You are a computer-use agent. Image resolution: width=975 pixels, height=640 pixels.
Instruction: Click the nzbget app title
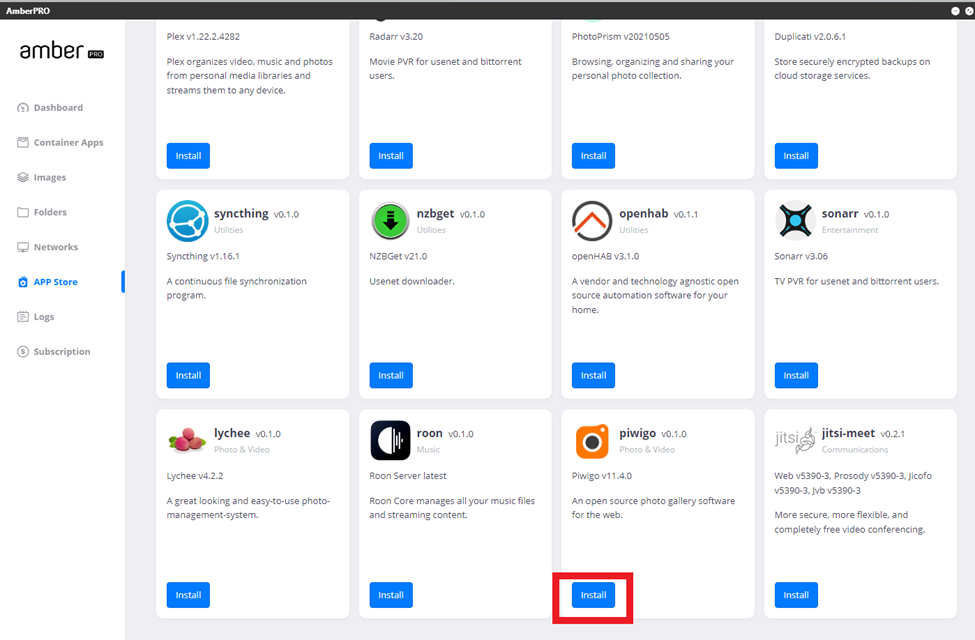(x=435, y=213)
